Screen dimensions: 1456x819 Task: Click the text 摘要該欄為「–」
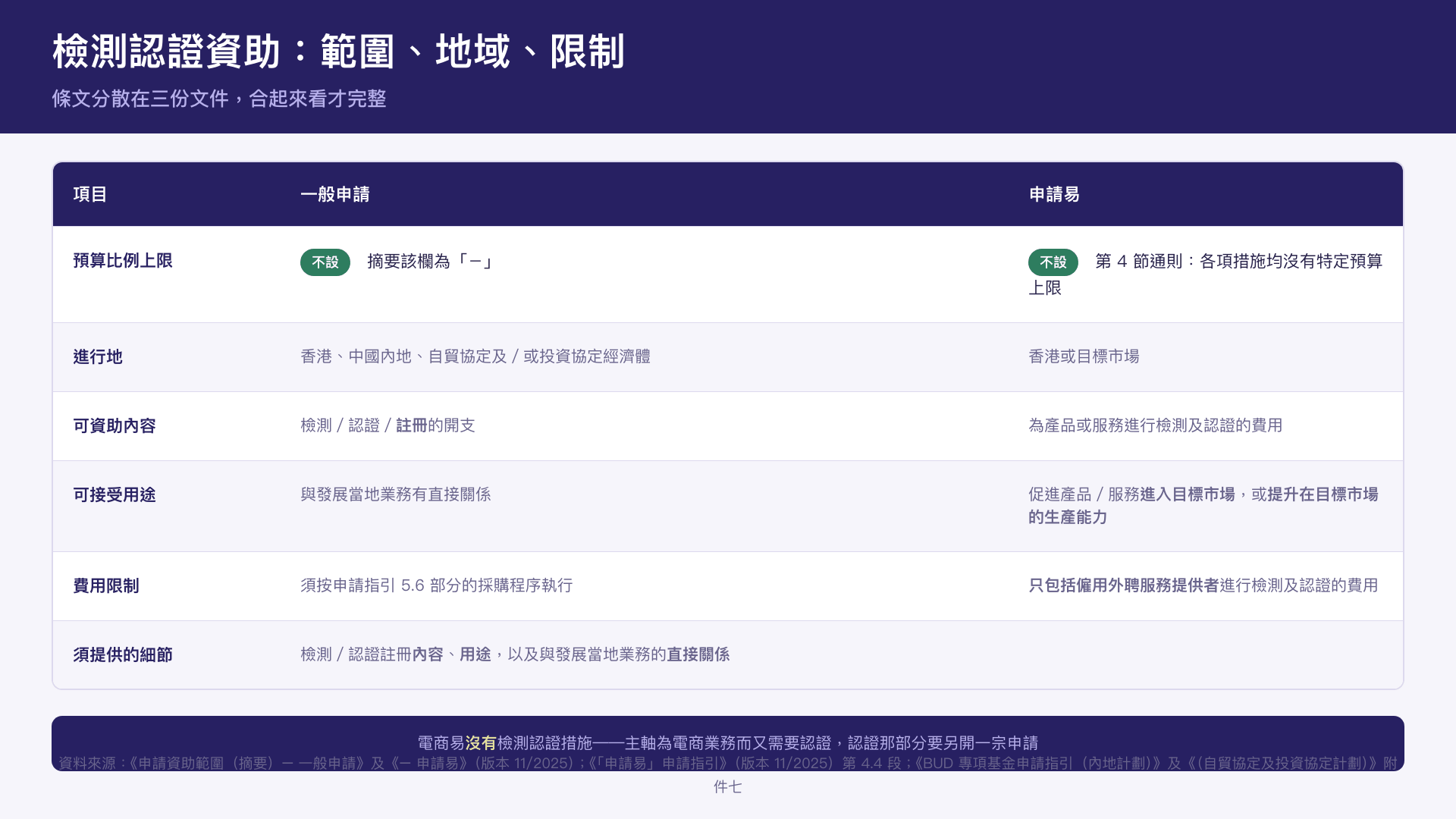click(x=431, y=262)
